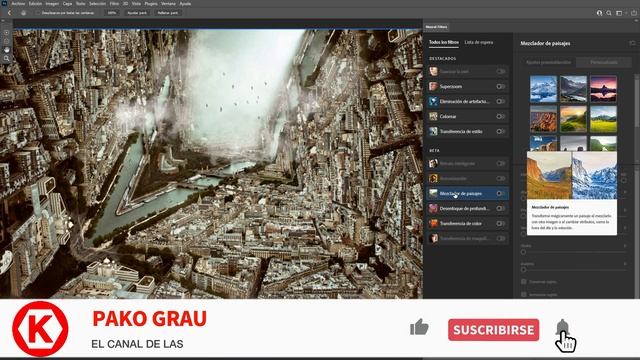Click the Invierno slider handle
This screenshot has width=640, height=360.
[523, 270]
